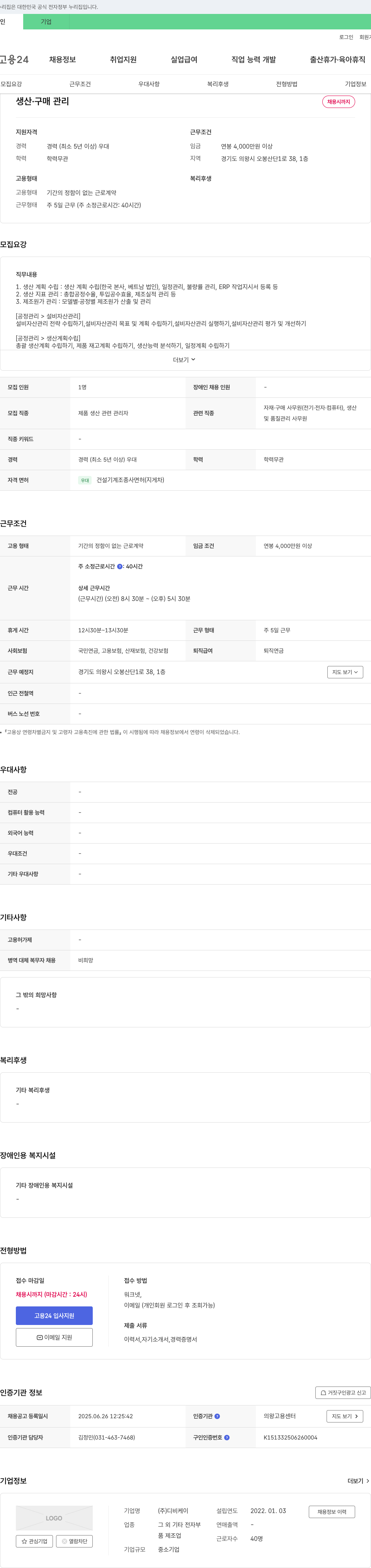Click break time 12시30분~13시30분
Screen dimensions: 371x1568
(103, 630)
